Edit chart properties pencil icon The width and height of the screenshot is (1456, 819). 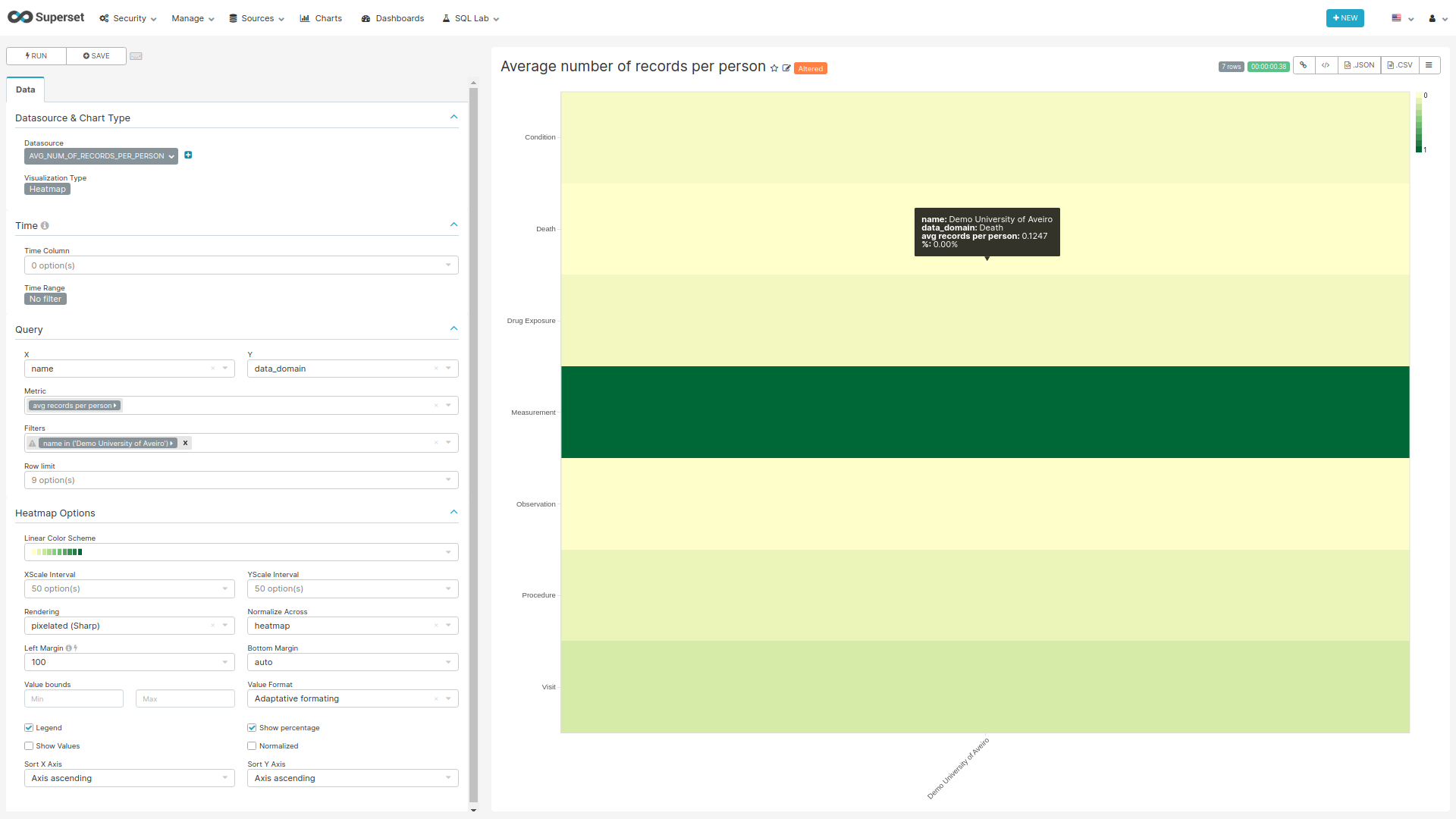786,68
